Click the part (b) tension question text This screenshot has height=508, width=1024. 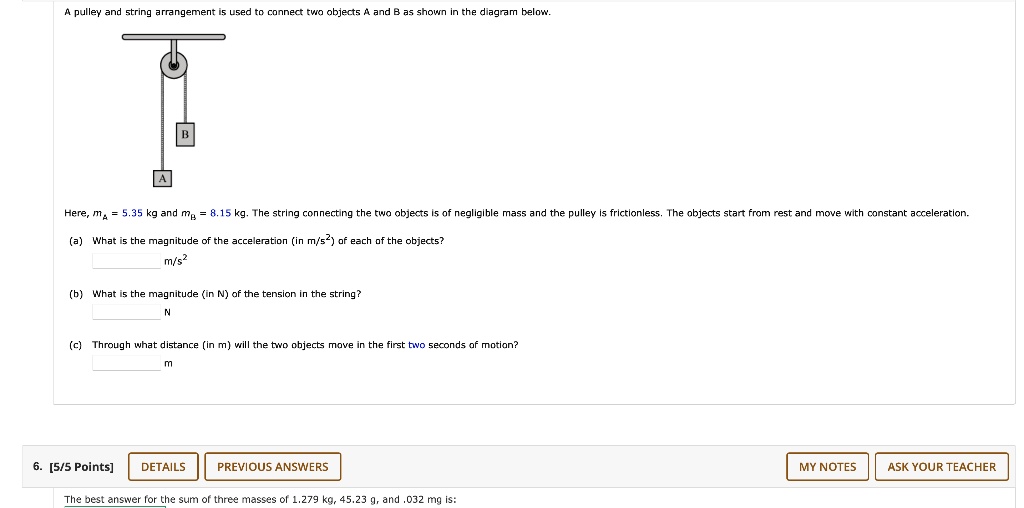point(227,294)
